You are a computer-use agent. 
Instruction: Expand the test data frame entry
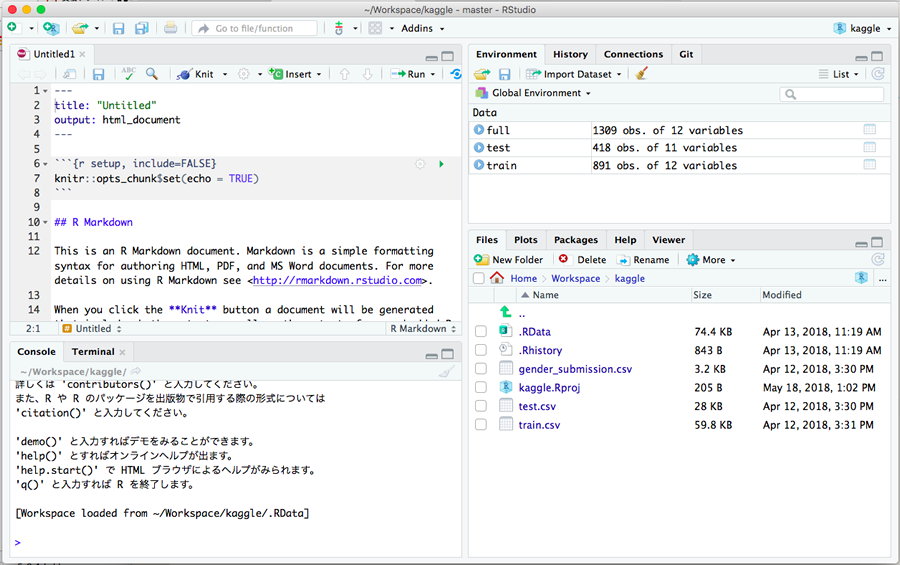click(479, 147)
